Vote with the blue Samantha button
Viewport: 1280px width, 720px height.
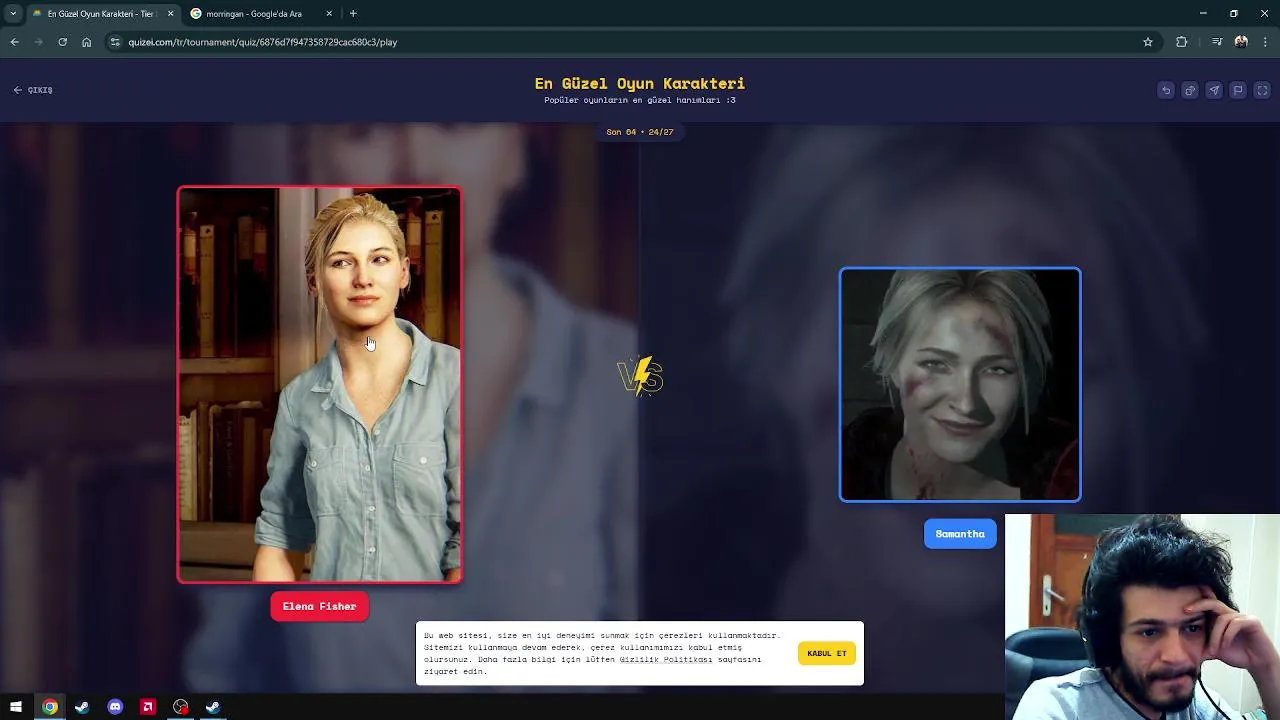[960, 534]
